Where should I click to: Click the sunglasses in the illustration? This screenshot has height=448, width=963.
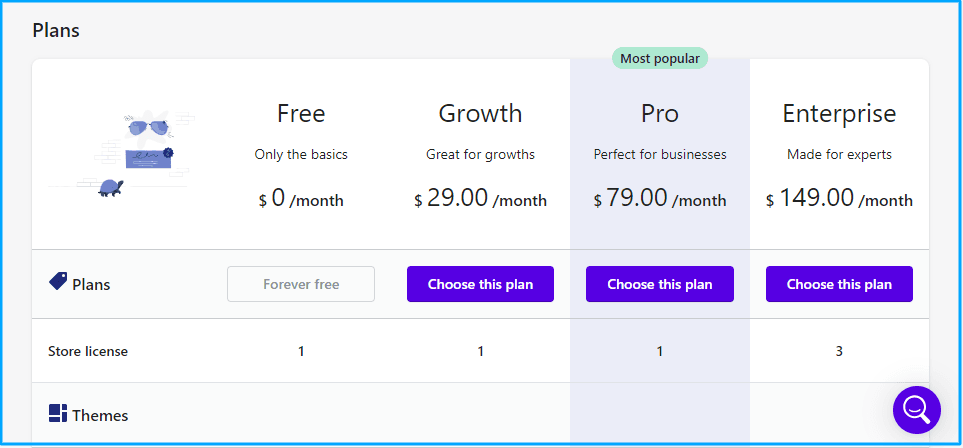coord(145,127)
